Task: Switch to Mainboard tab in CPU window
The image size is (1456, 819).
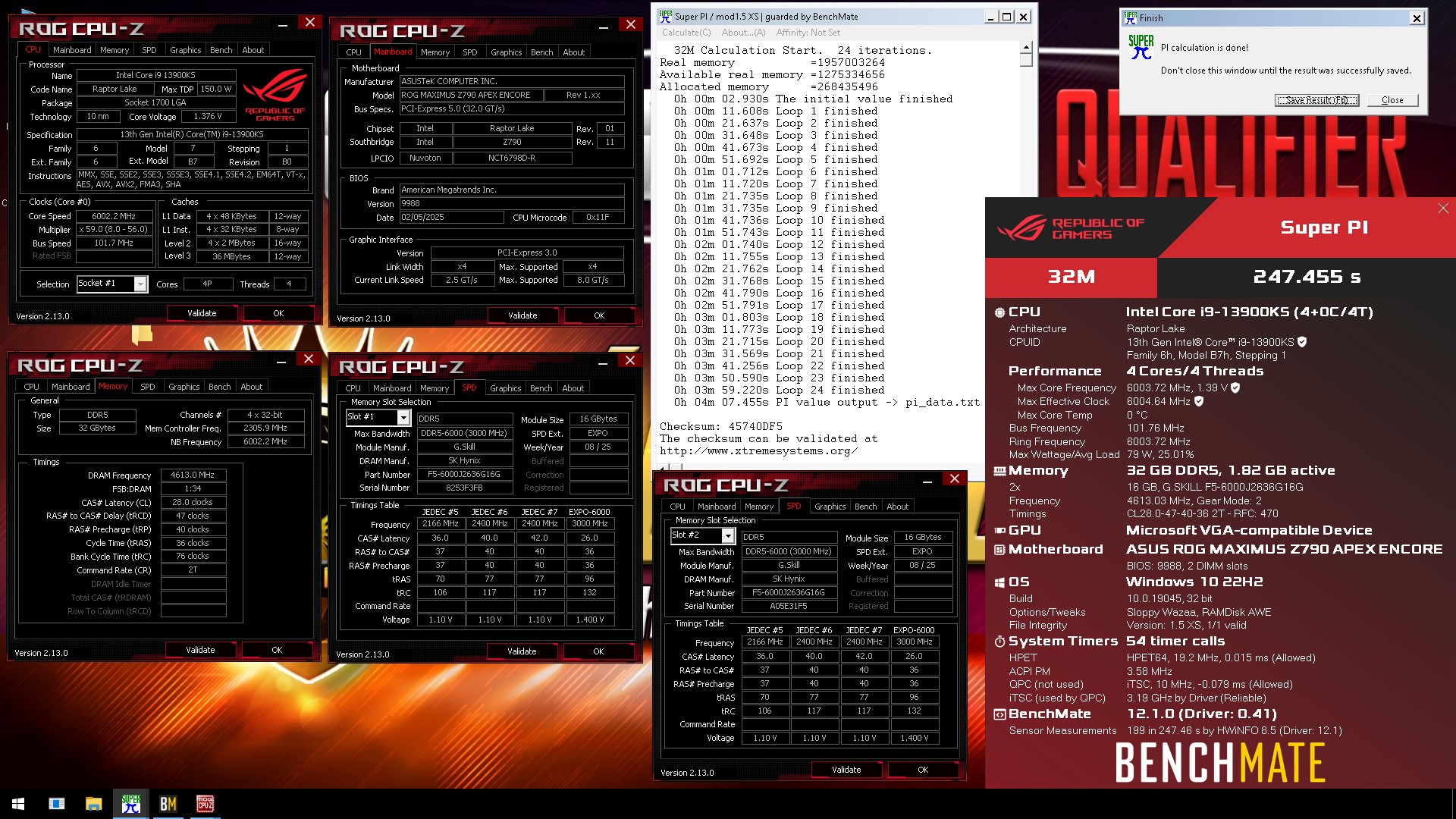Action: tap(72, 50)
